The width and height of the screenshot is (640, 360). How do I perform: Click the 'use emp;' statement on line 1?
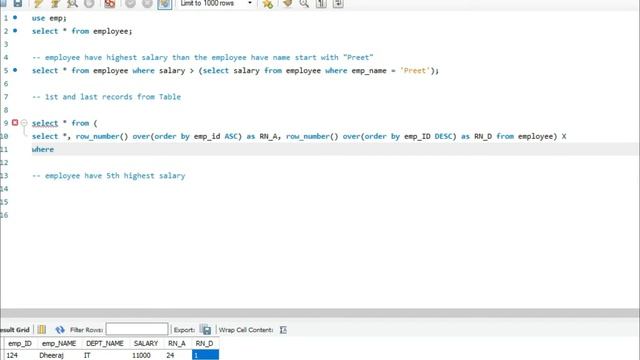tap(49, 18)
